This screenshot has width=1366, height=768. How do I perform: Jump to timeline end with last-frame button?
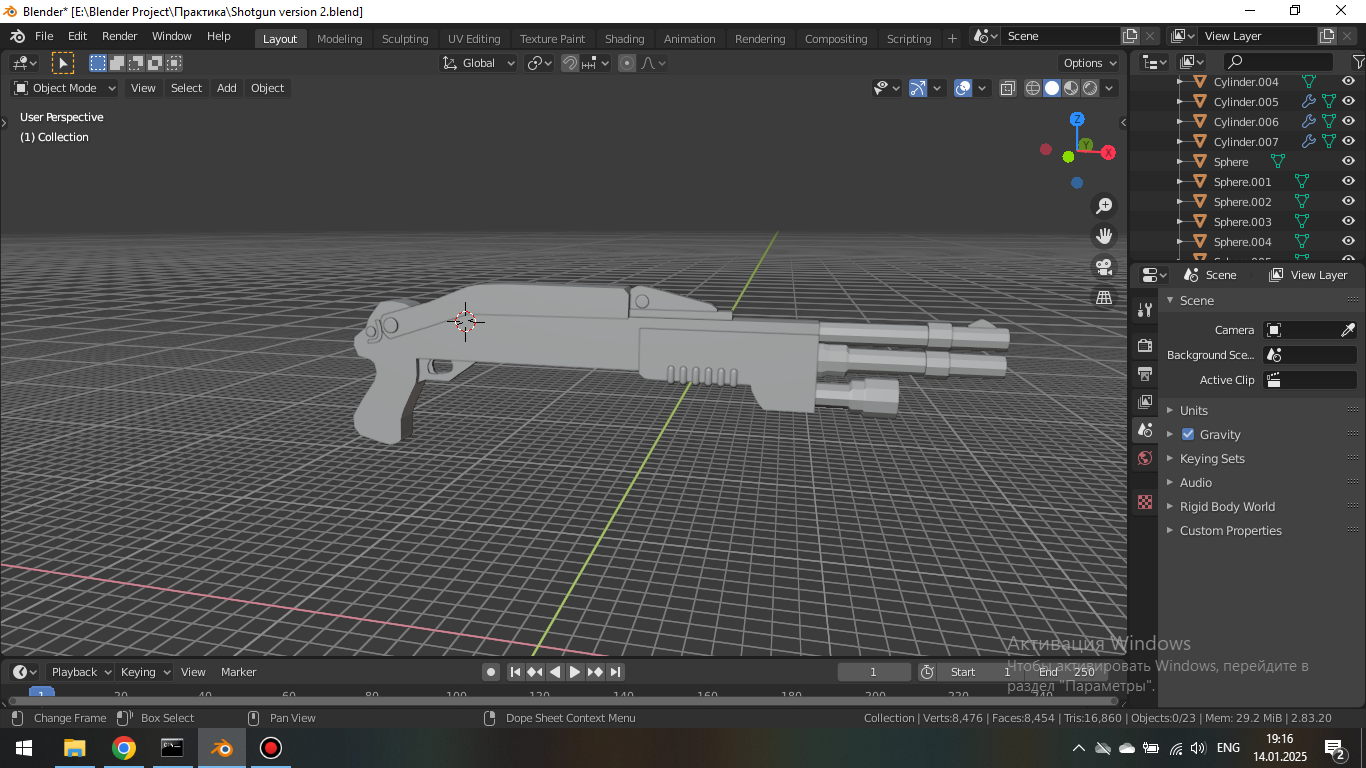[616, 672]
